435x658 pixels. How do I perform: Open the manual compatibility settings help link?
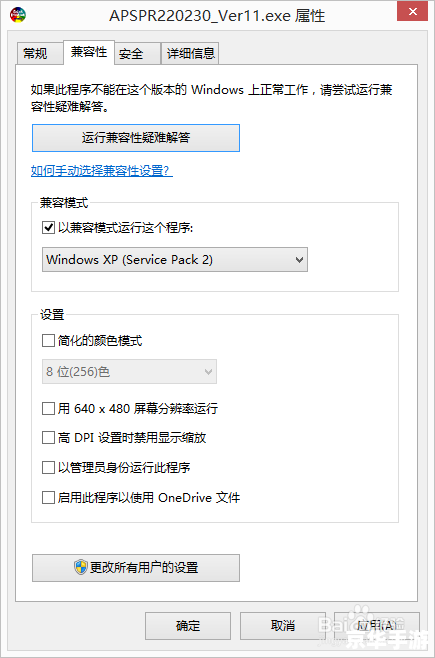pos(102,170)
